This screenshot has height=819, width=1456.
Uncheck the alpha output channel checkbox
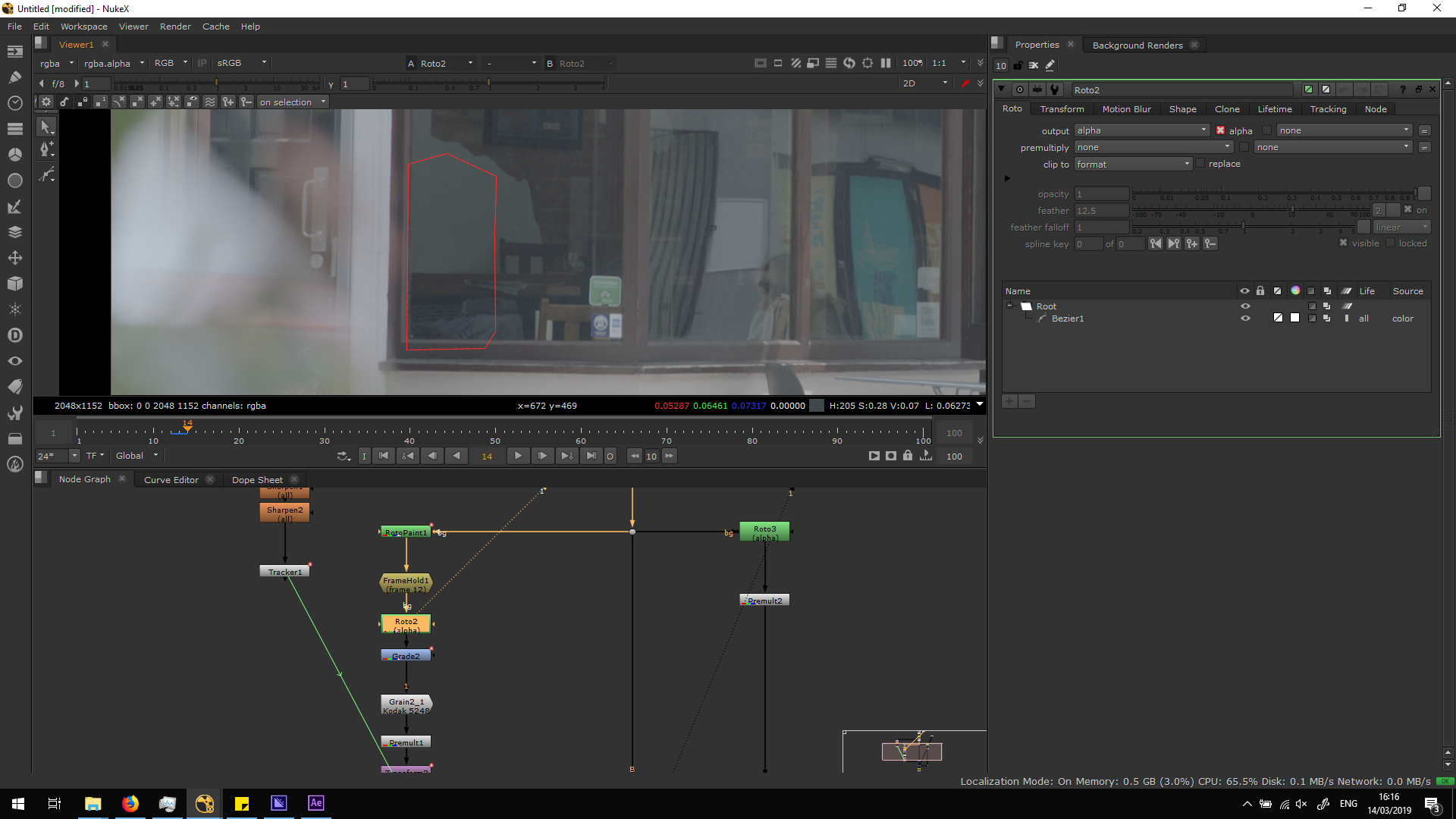pos(1220,130)
